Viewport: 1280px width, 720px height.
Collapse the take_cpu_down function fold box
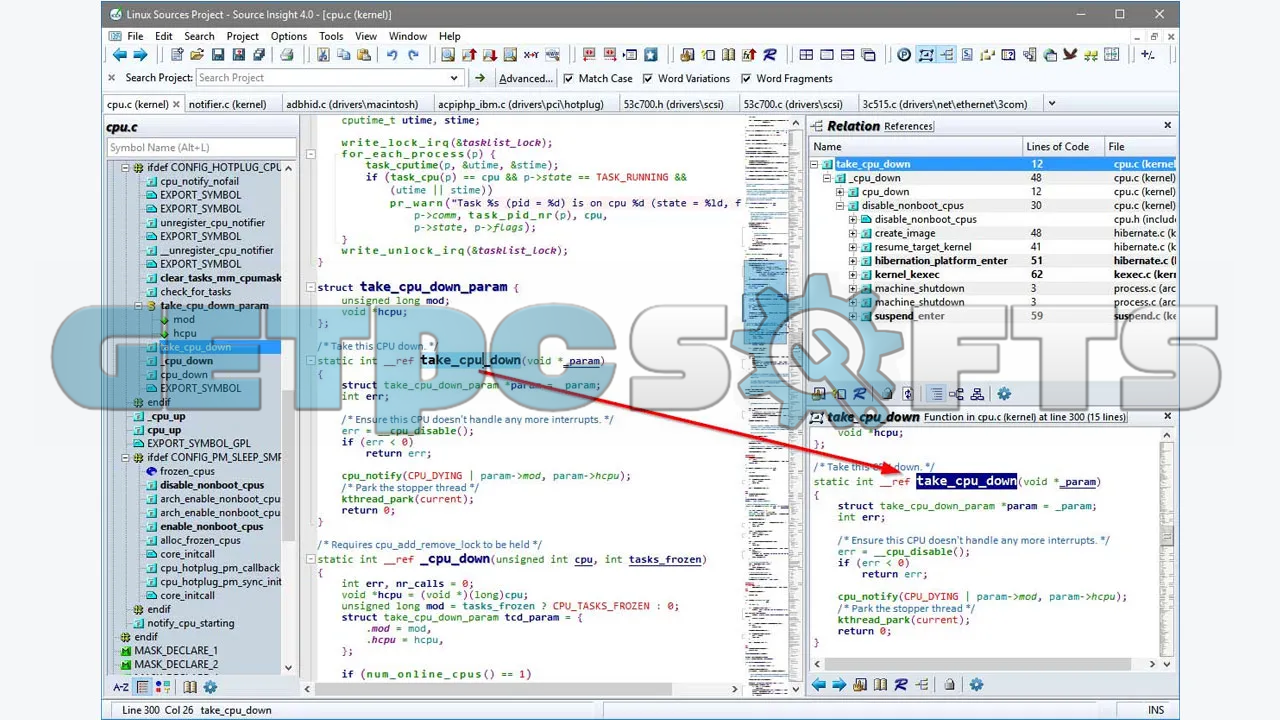pyautogui.click(x=311, y=361)
